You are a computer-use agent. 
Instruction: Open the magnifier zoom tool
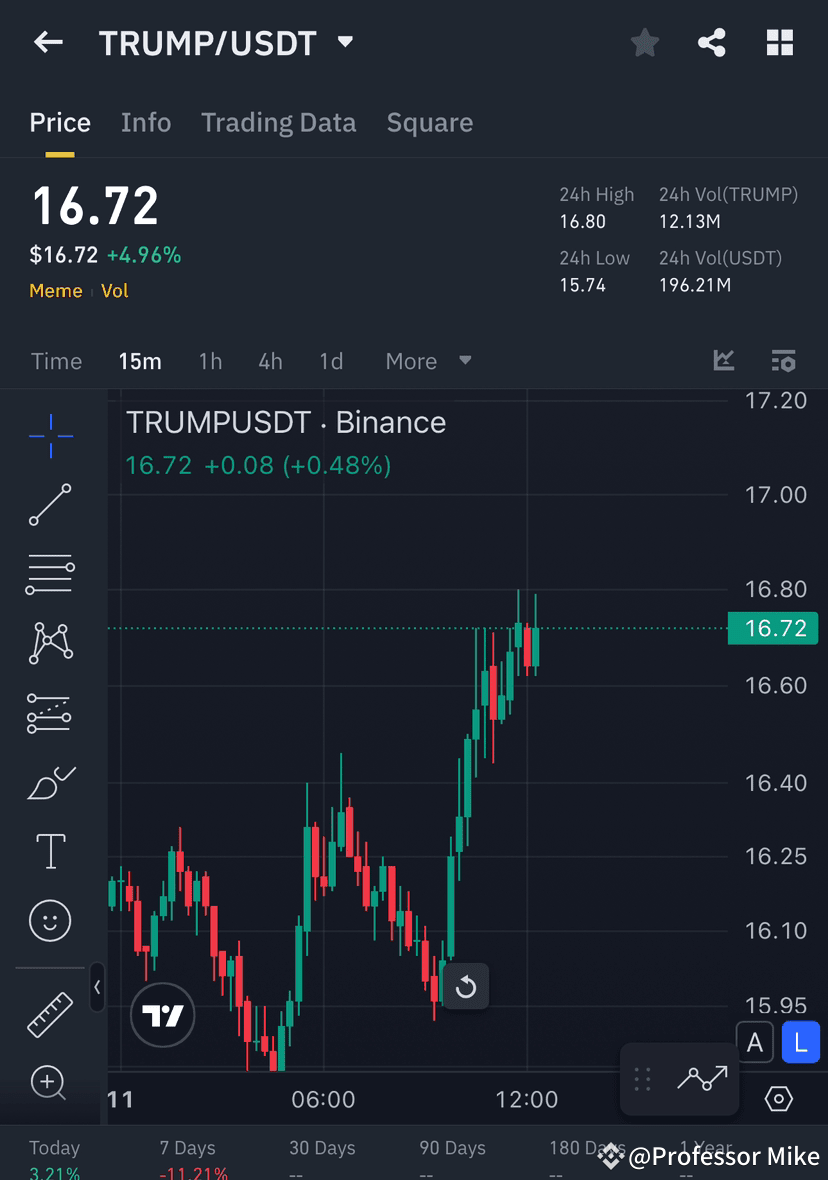pyautogui.click(x=50, y=1083)
